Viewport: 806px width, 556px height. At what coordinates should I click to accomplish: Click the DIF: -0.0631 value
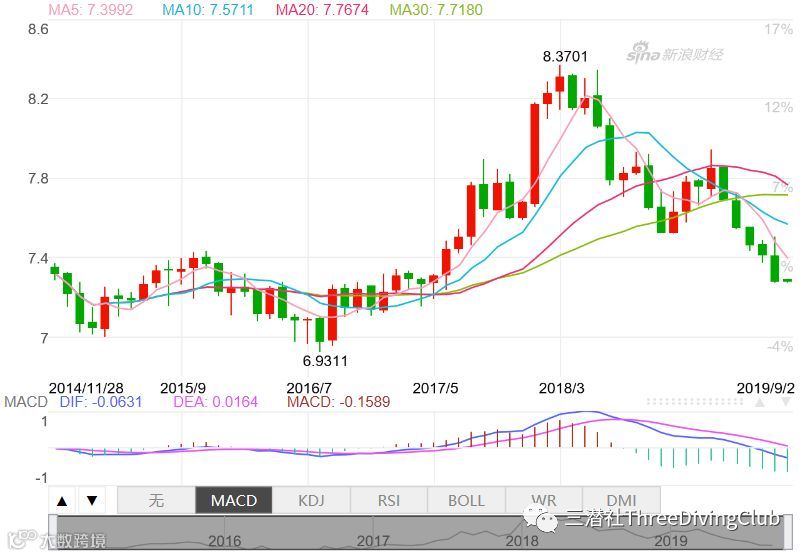101,401
